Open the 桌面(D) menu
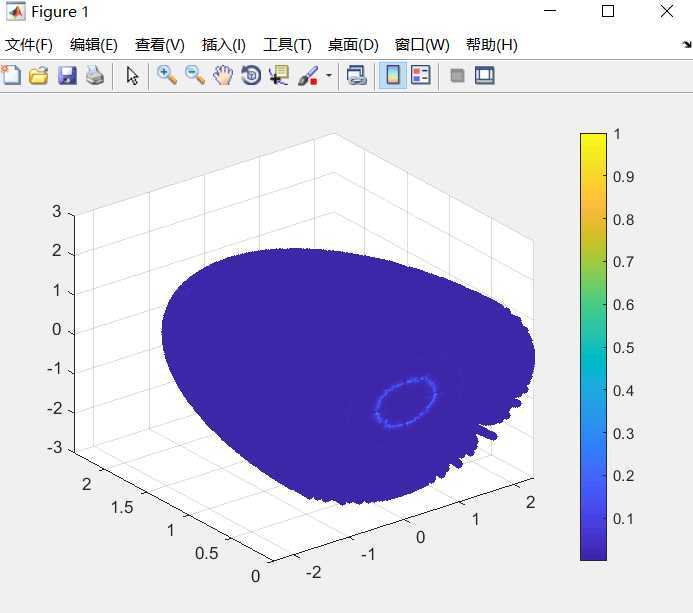 (353, 45)
